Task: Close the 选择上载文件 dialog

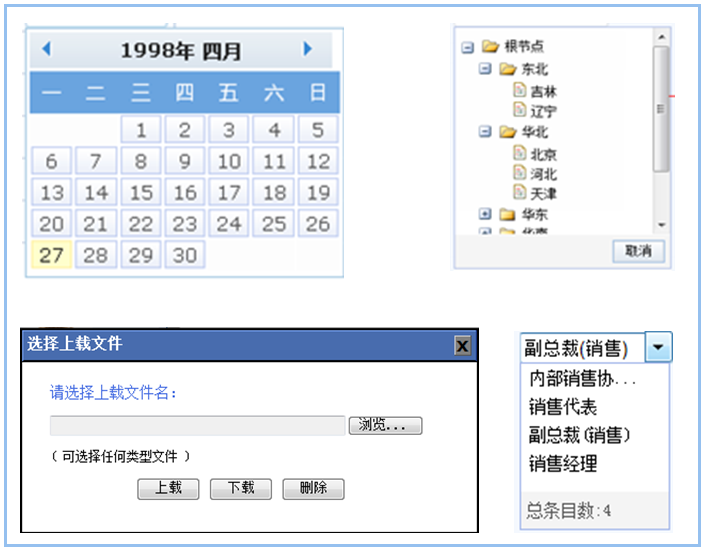Action: [462, 345]
